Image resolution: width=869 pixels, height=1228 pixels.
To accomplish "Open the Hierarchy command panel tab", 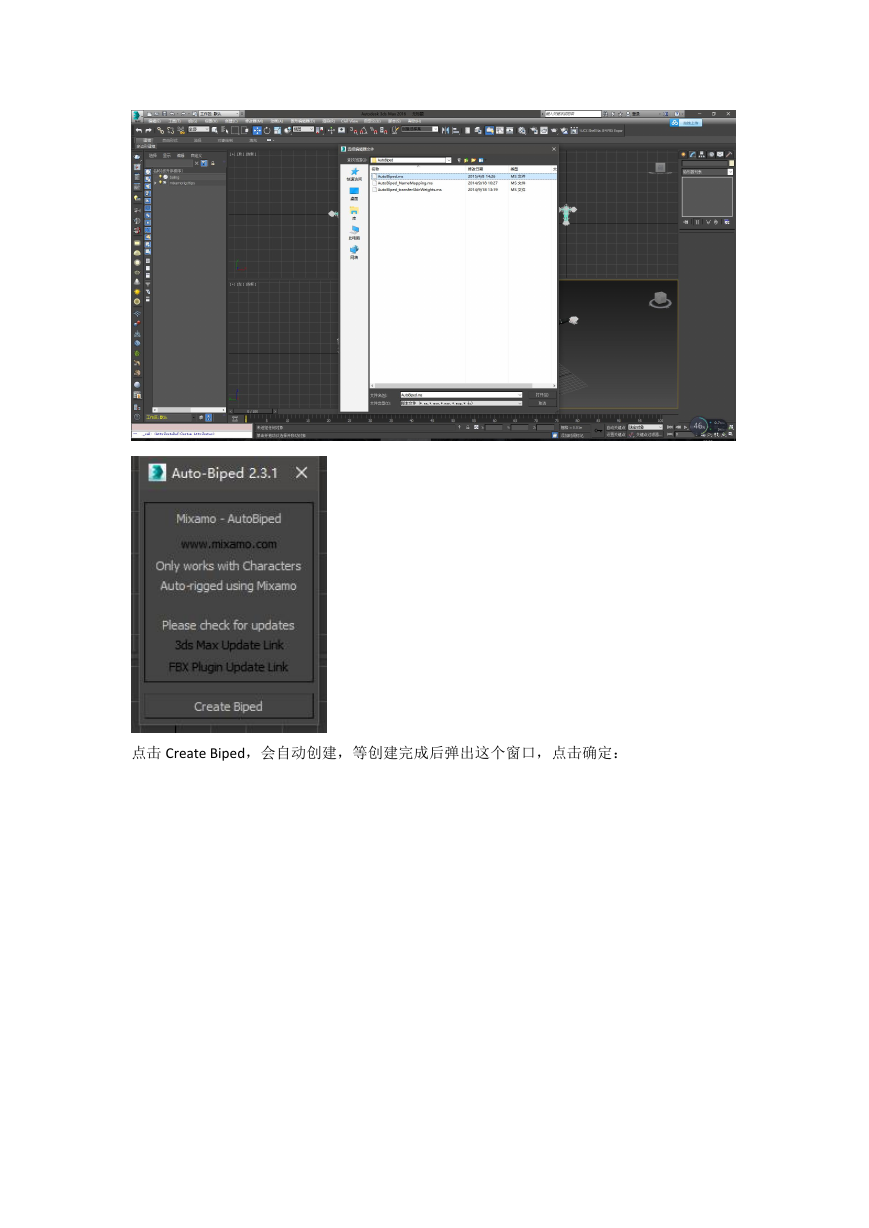I will 701,154.
